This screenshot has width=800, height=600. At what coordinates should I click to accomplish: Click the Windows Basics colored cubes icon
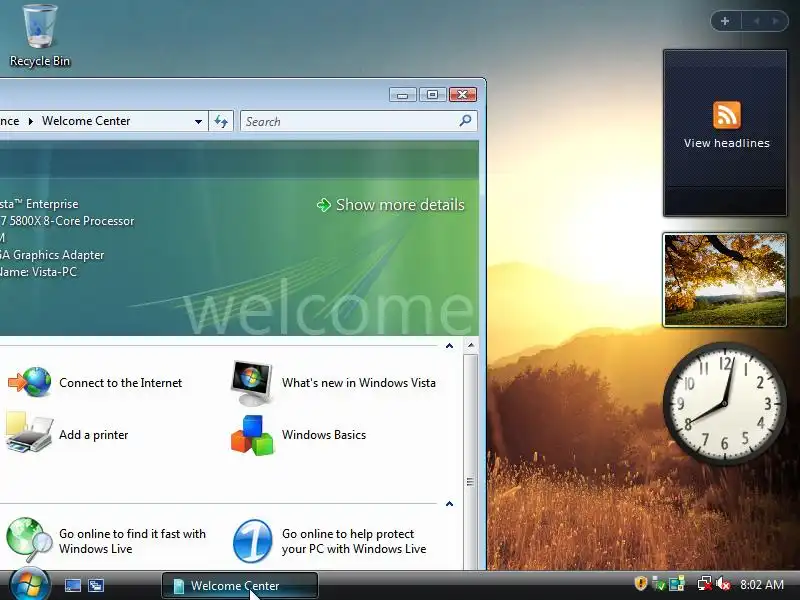(252, 435)
